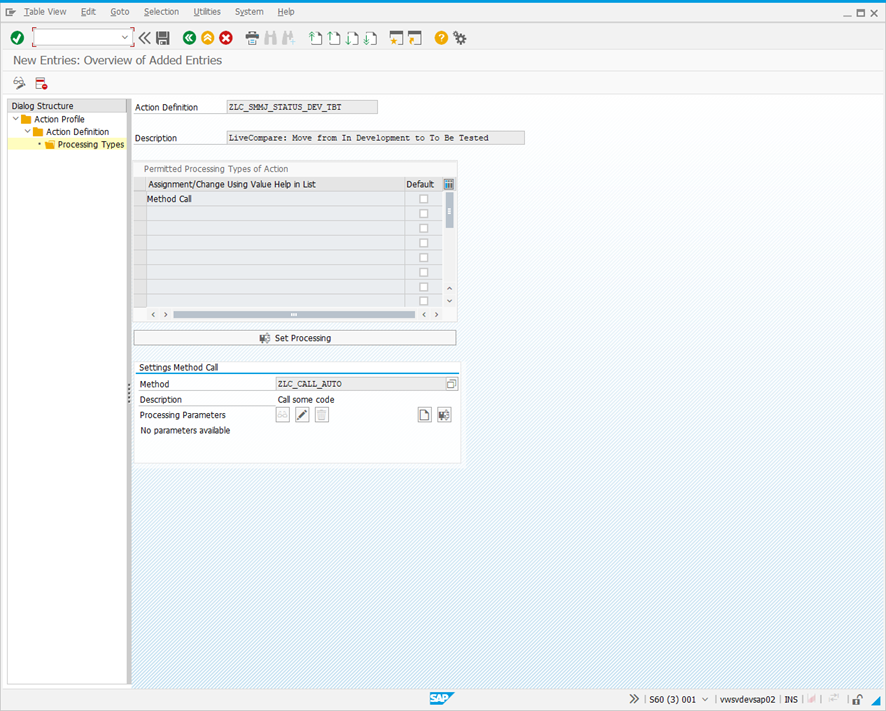
Task: Save entries with the floppy disk icon
Action: point(163,38)
